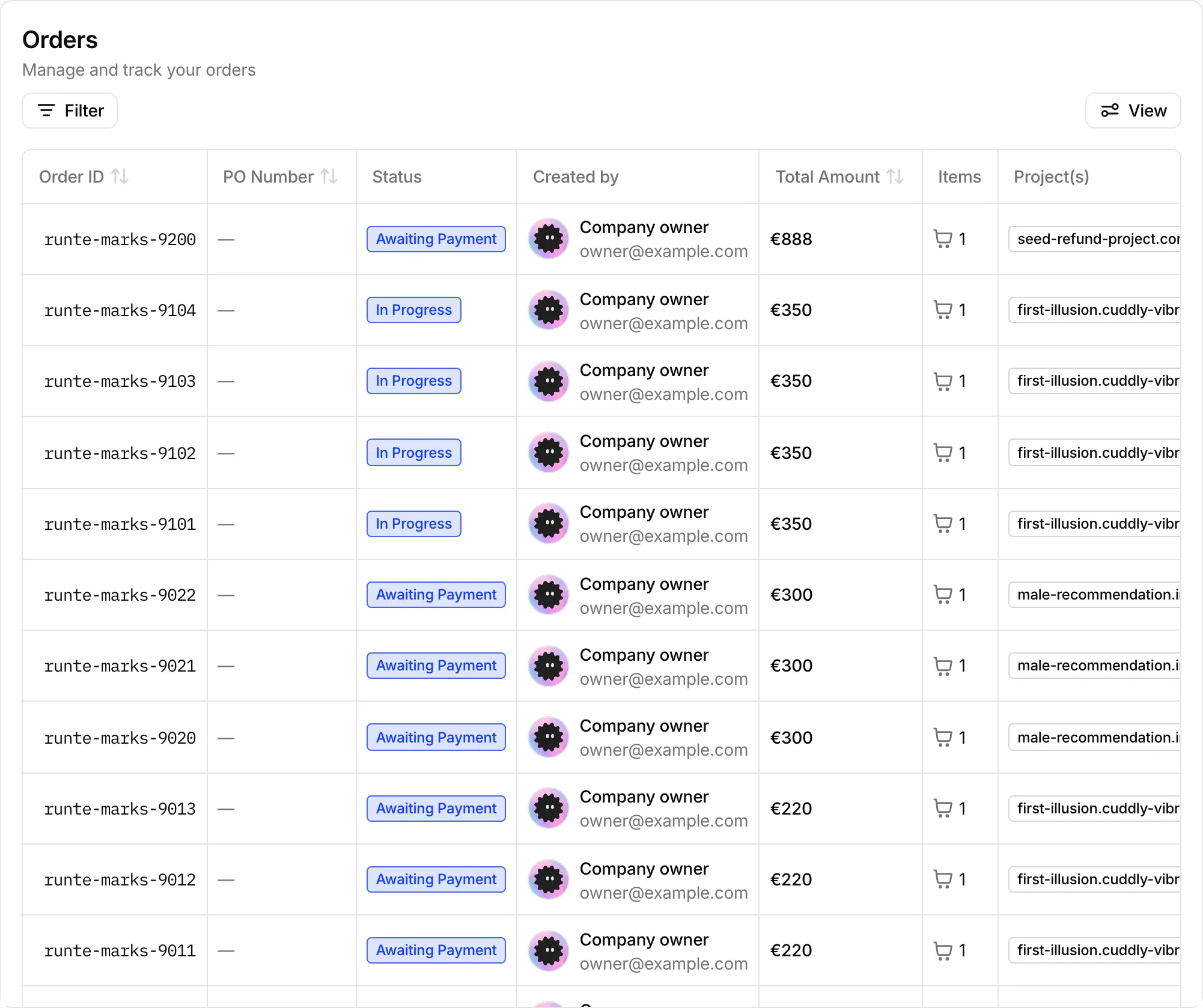Open order runte-marks-9022
Screen dimensions: 1203x1008
point(120,595)
